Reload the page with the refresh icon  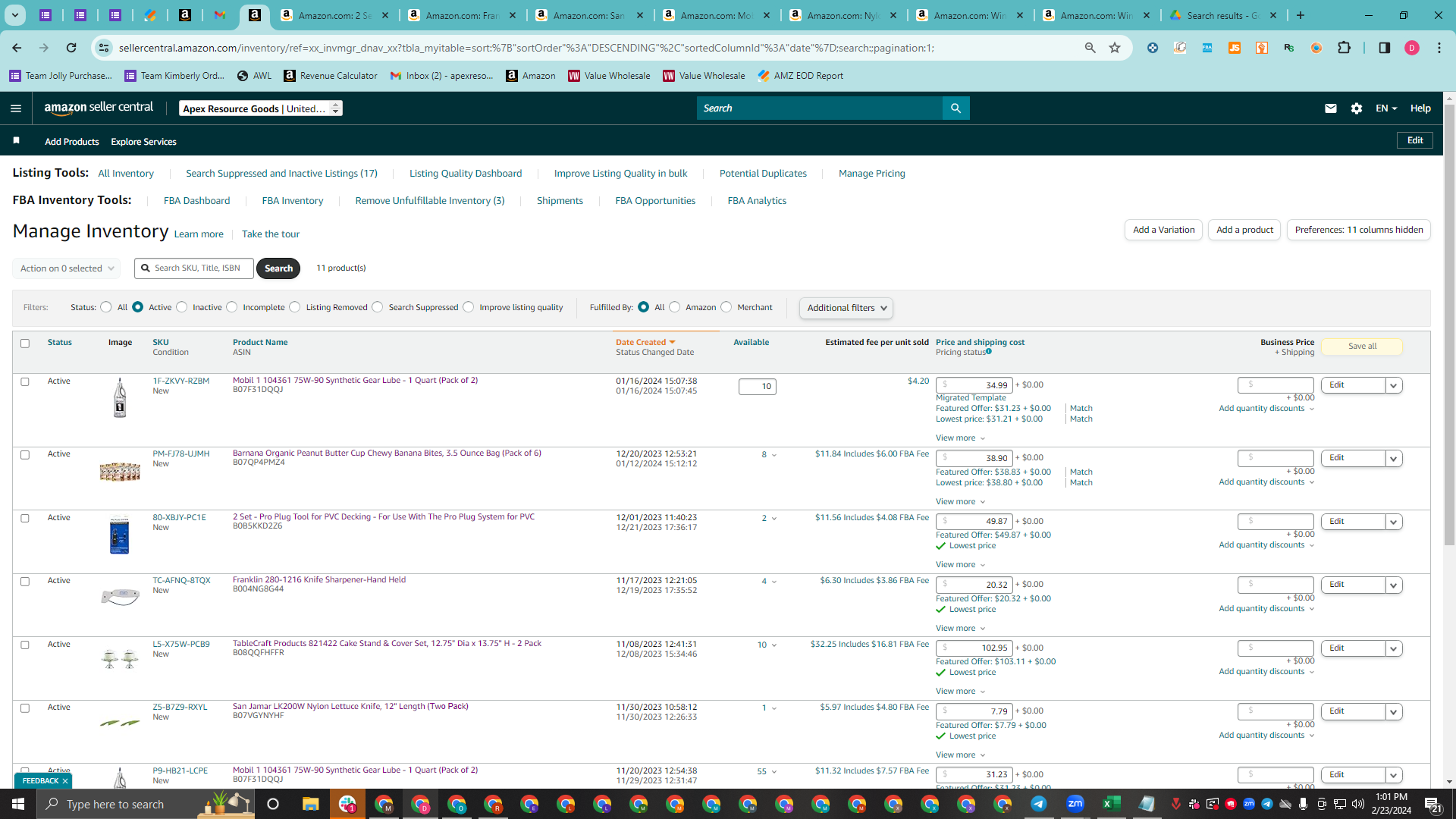[x=71, y=48]
